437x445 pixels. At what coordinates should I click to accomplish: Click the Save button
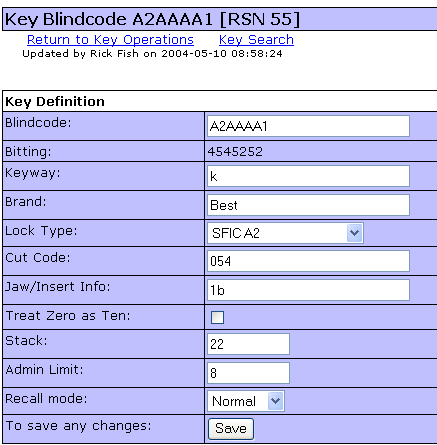231,429
